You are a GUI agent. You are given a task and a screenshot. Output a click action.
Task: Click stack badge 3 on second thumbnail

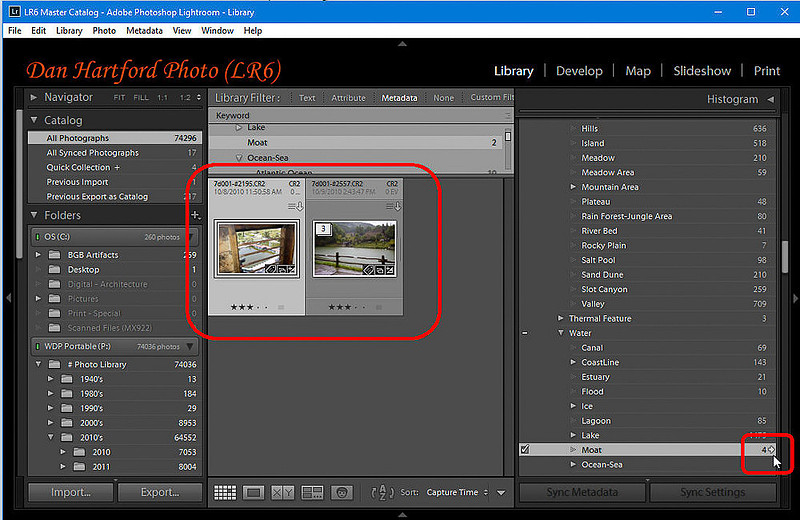coord(323,229)
